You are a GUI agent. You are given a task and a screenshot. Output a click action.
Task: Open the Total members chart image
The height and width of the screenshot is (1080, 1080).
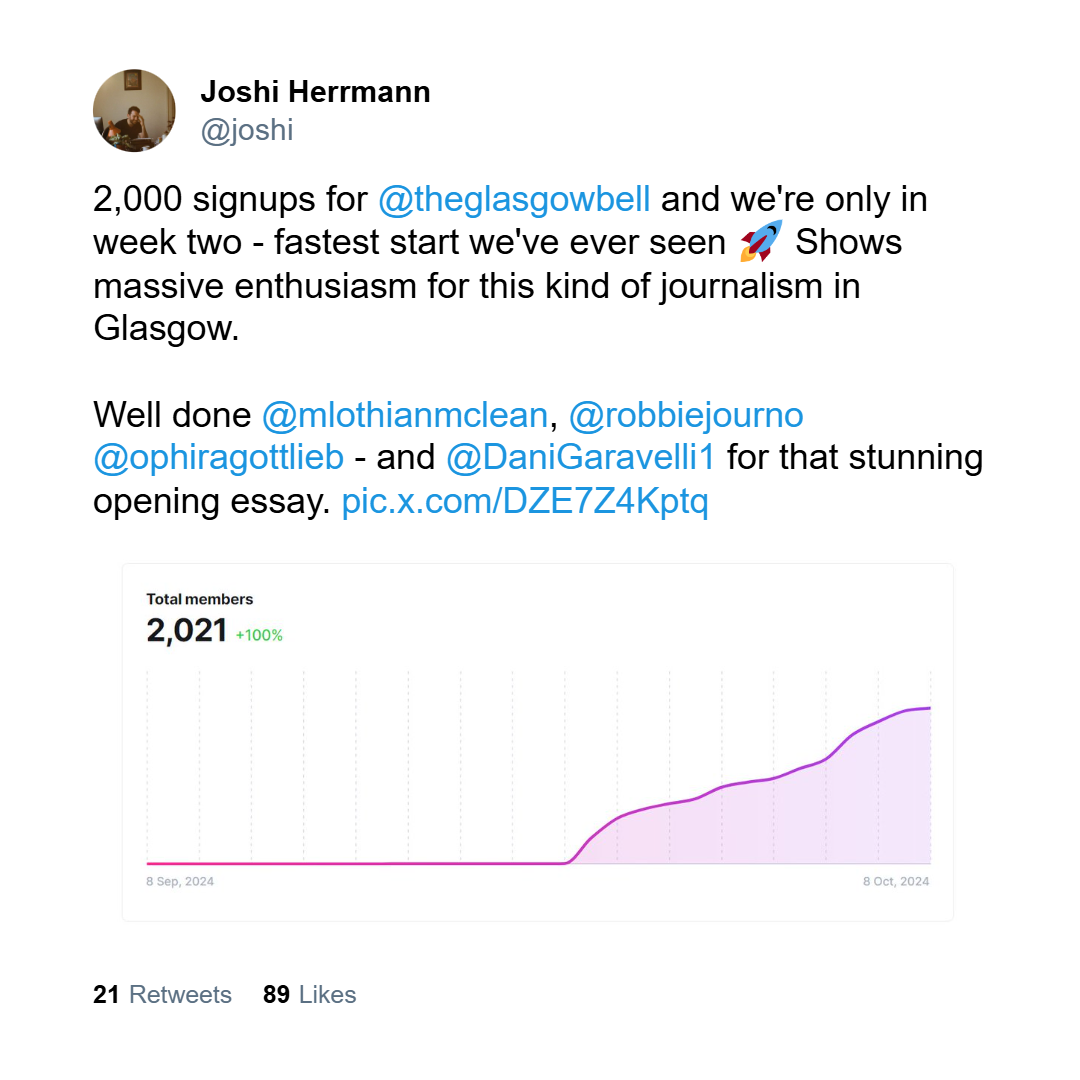538,742
